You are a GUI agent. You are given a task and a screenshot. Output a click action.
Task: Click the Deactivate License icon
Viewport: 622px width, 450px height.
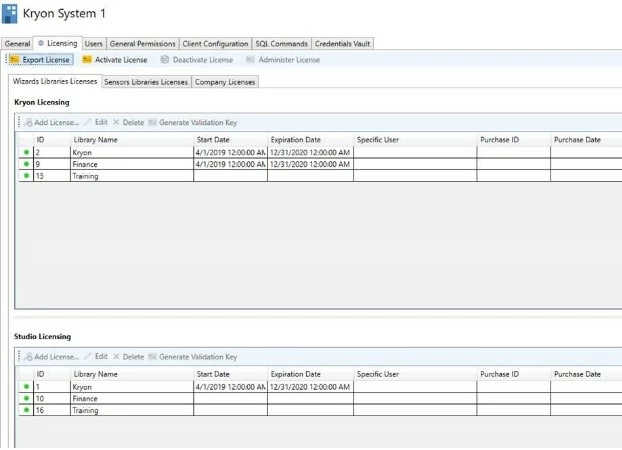[x=165, y=60]
